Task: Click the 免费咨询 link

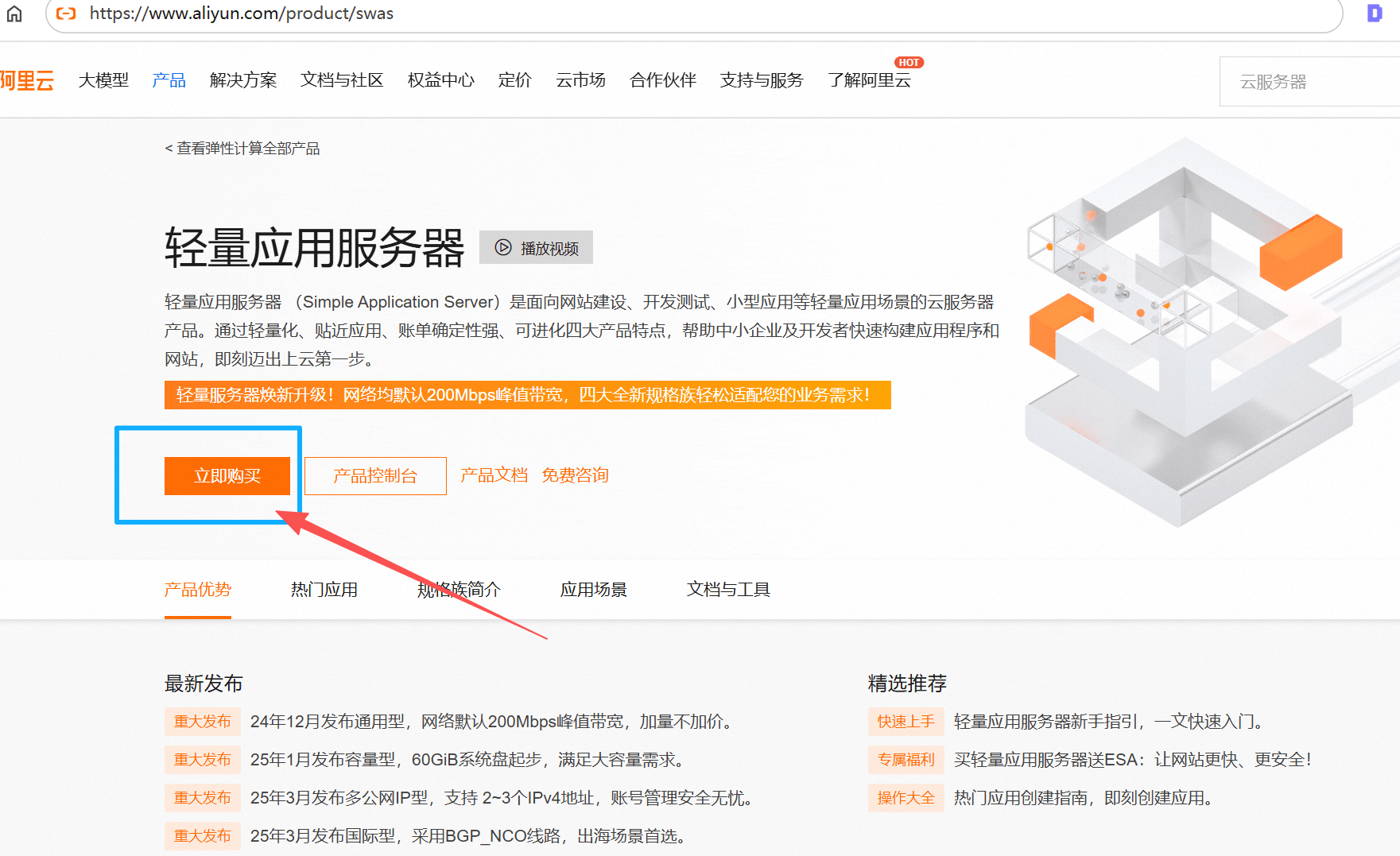Action: pos(575,475)
